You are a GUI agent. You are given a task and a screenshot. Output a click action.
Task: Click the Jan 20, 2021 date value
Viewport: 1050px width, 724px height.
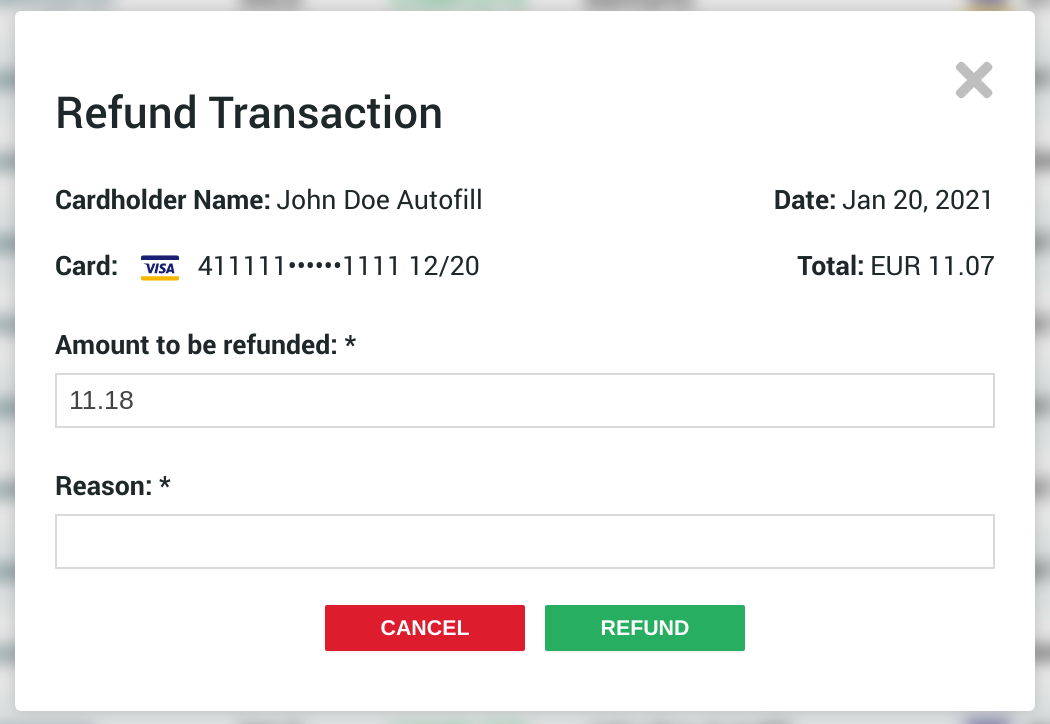click(x=917, y=201)
